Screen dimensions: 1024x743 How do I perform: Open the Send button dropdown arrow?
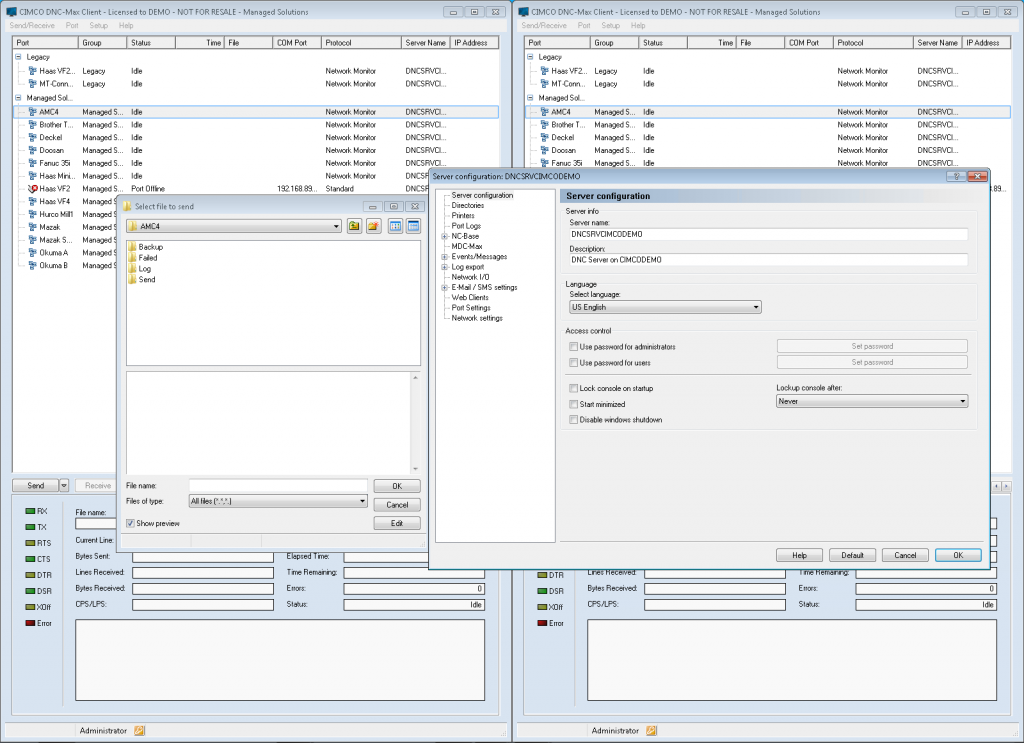[x=63, y=485]
